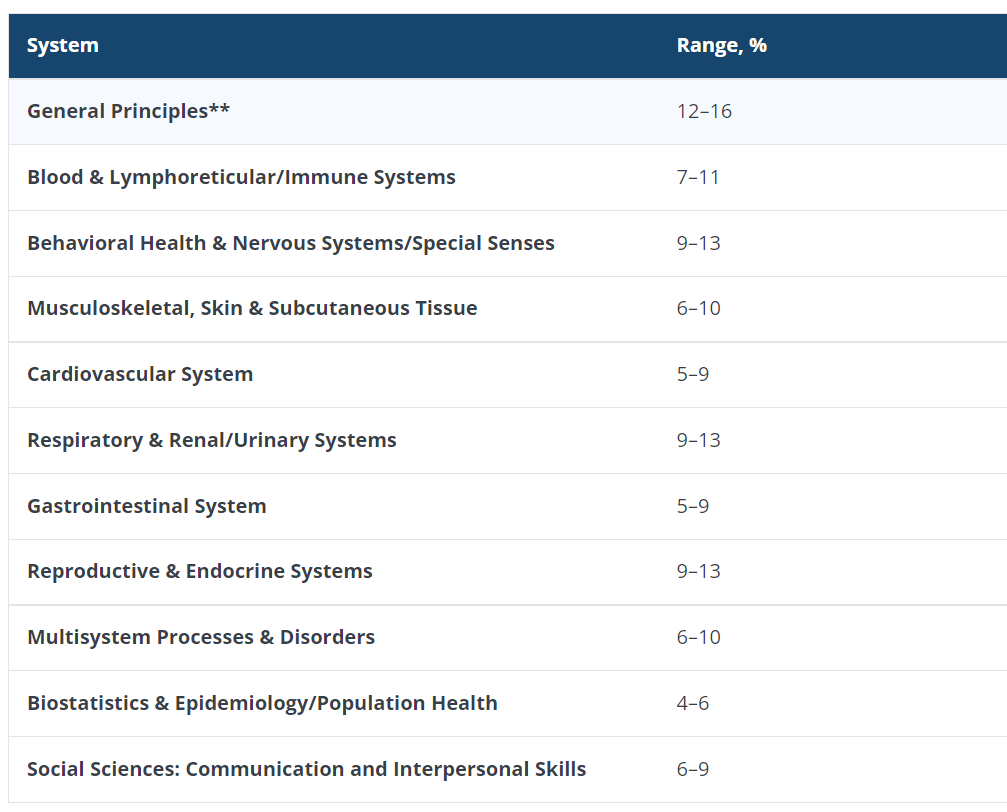The image size is (1007, 812).
Task: Click the 4–6 range value
Action: pyautogui.click(x=692, y=703)
